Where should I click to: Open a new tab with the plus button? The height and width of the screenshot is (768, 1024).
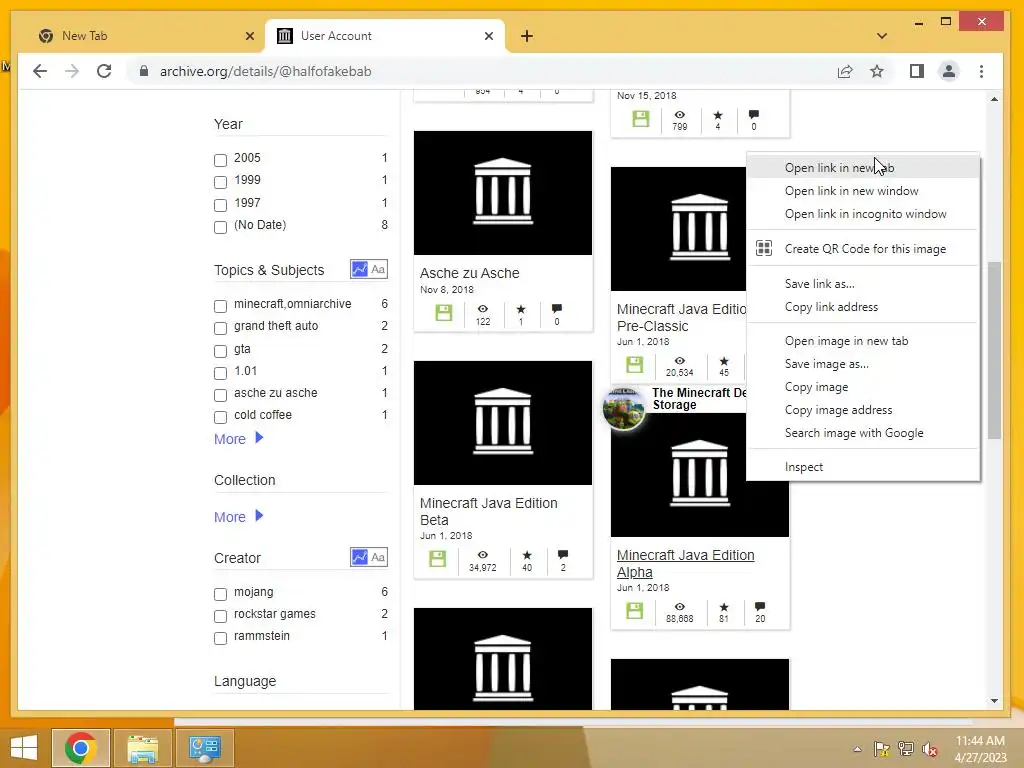click(x=527, y=36)
